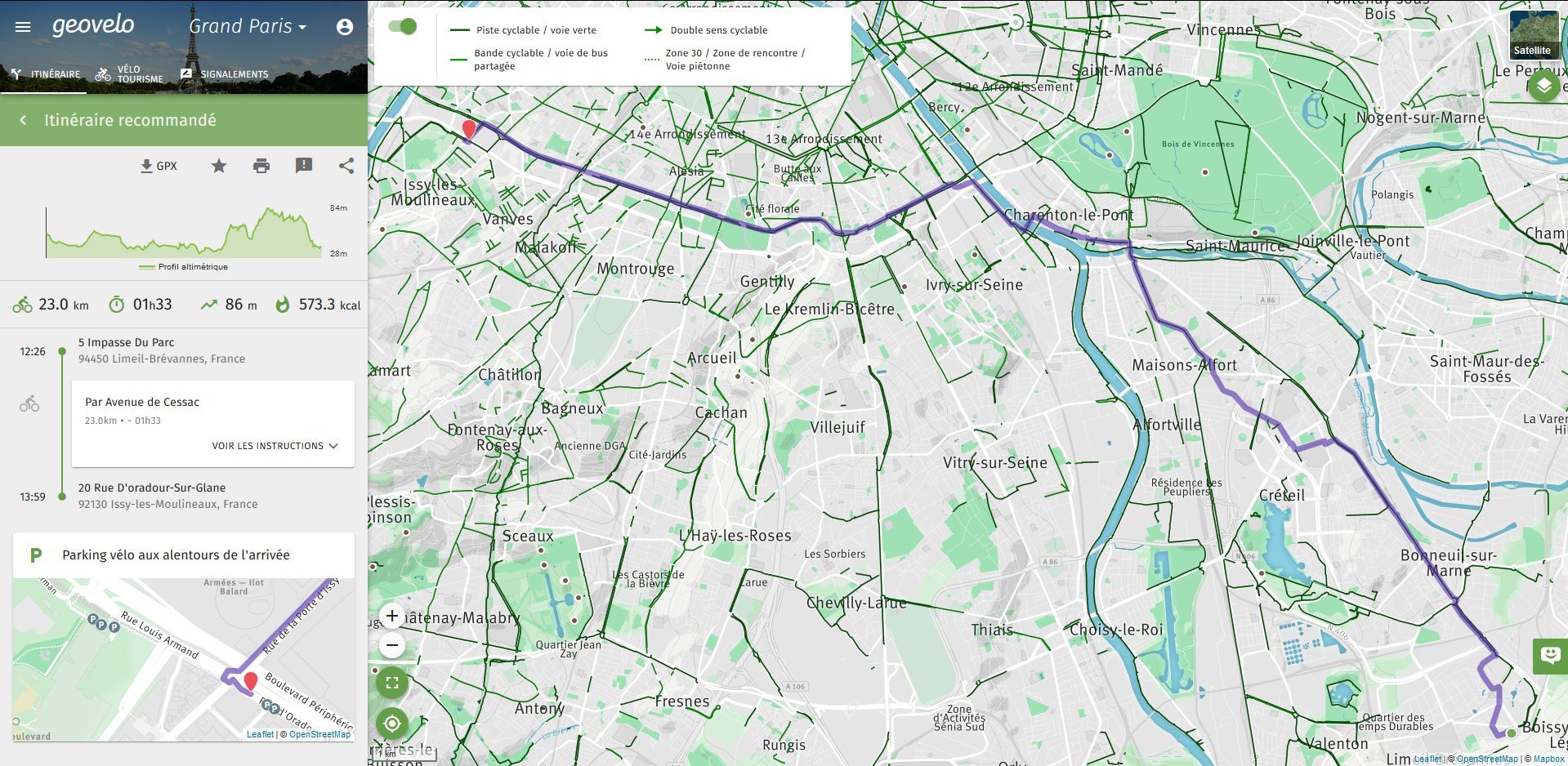Enter fullscreen map mode

[392, 684]
